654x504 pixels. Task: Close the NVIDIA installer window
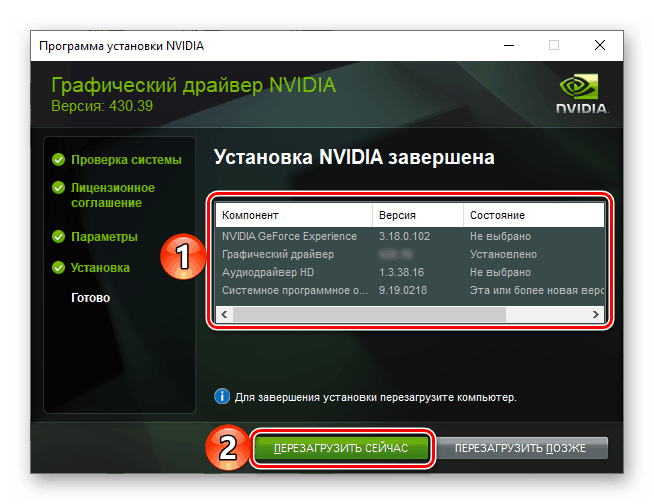[x=600, y=45]
